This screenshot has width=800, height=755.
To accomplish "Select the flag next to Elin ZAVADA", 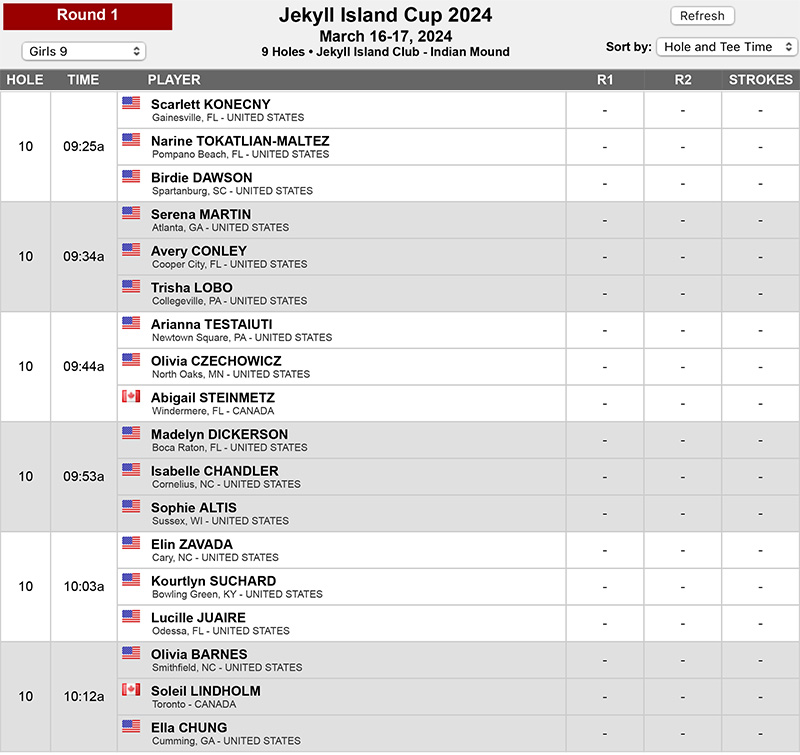I will [x=131, y=543].
